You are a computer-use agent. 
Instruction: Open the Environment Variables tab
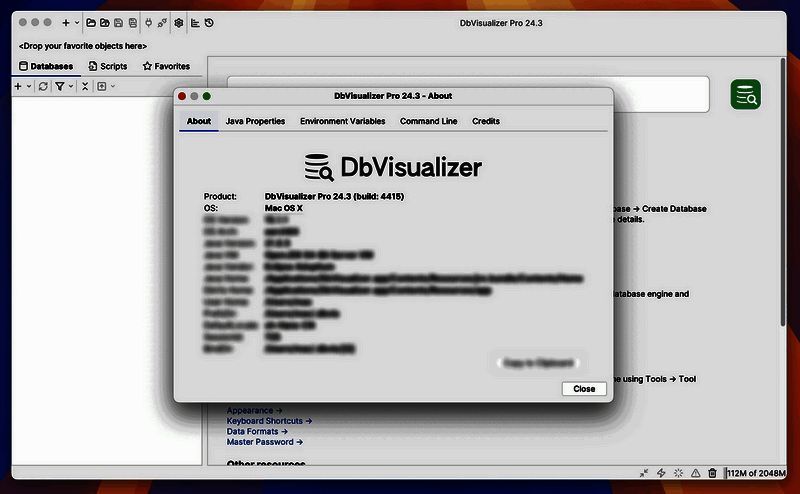point(342,121)
